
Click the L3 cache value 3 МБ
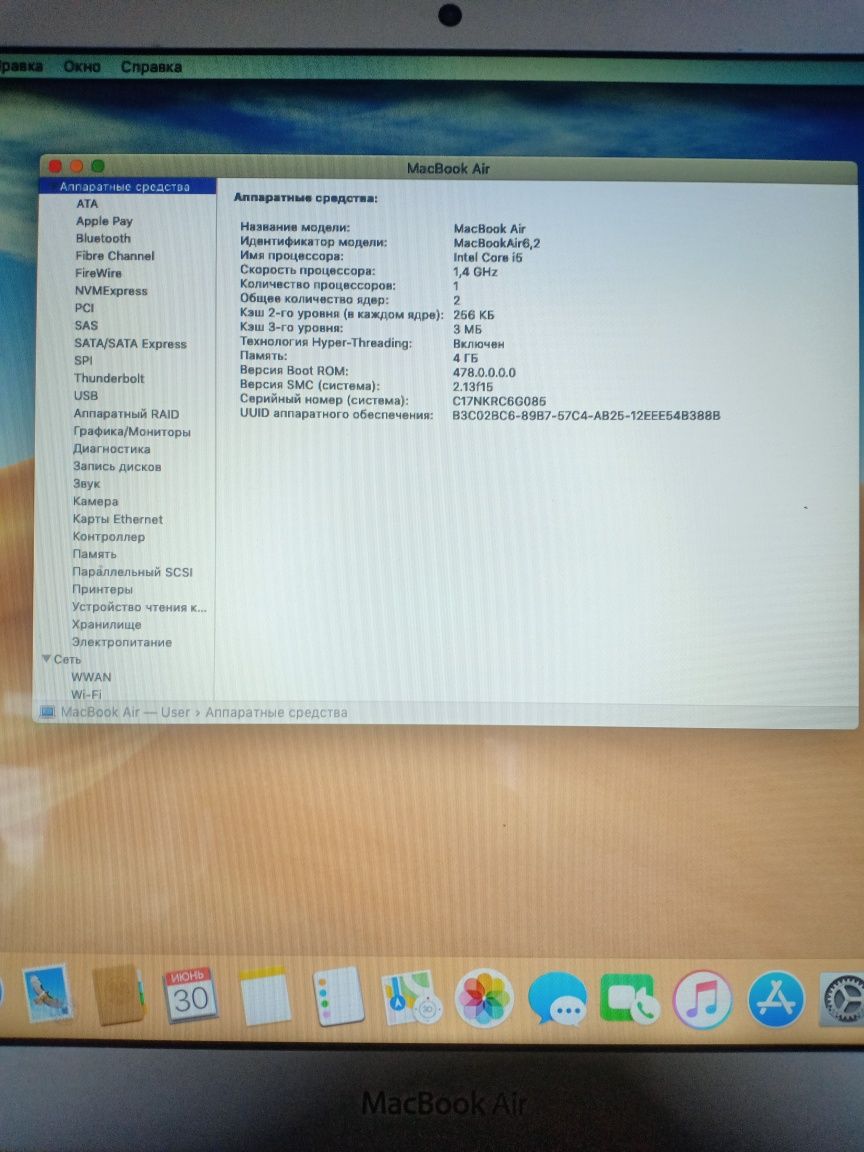(467, 329)
